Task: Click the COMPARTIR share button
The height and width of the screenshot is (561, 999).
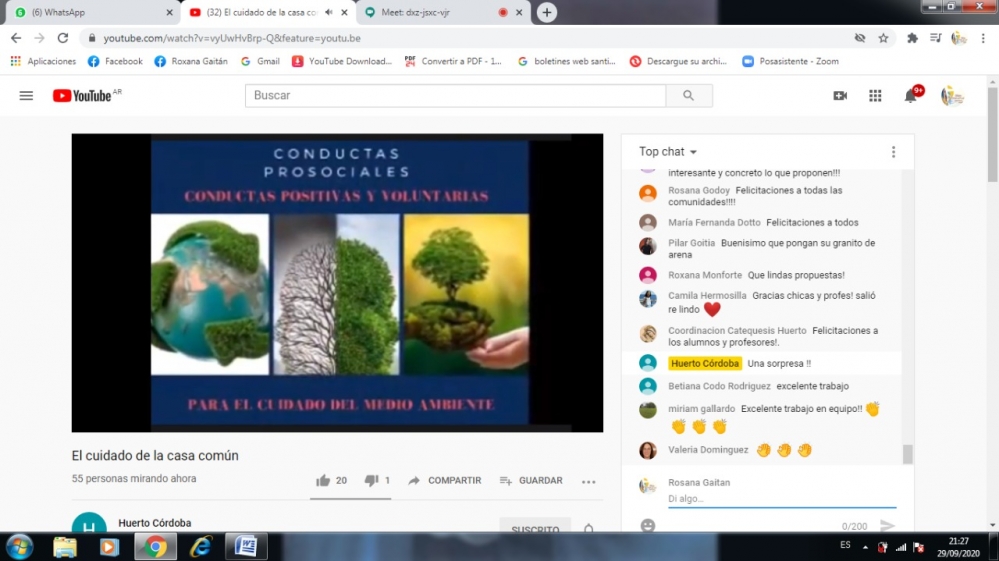Action: [x=444, y=481]
